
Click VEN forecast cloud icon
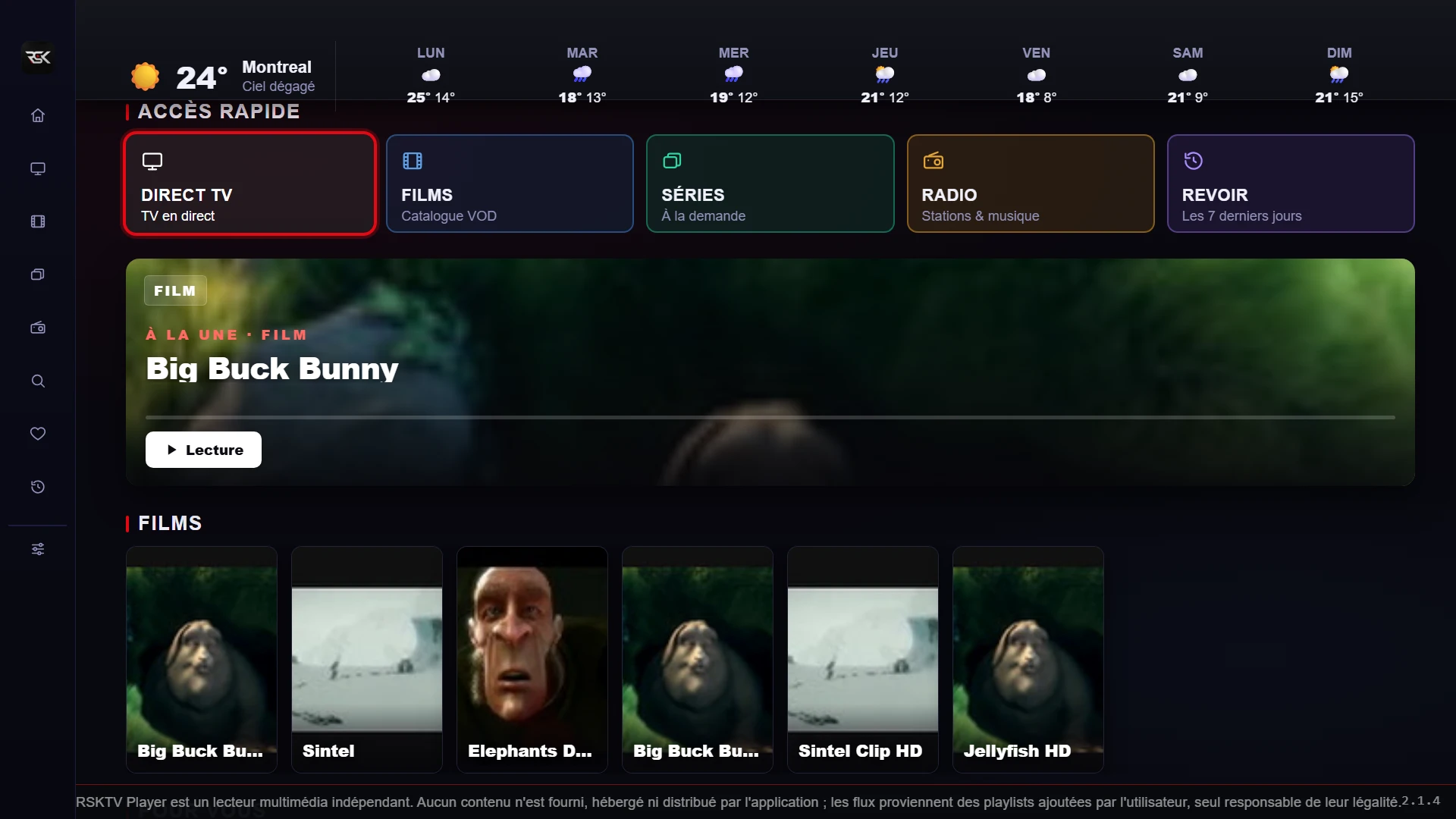(x=1037, y=75)
